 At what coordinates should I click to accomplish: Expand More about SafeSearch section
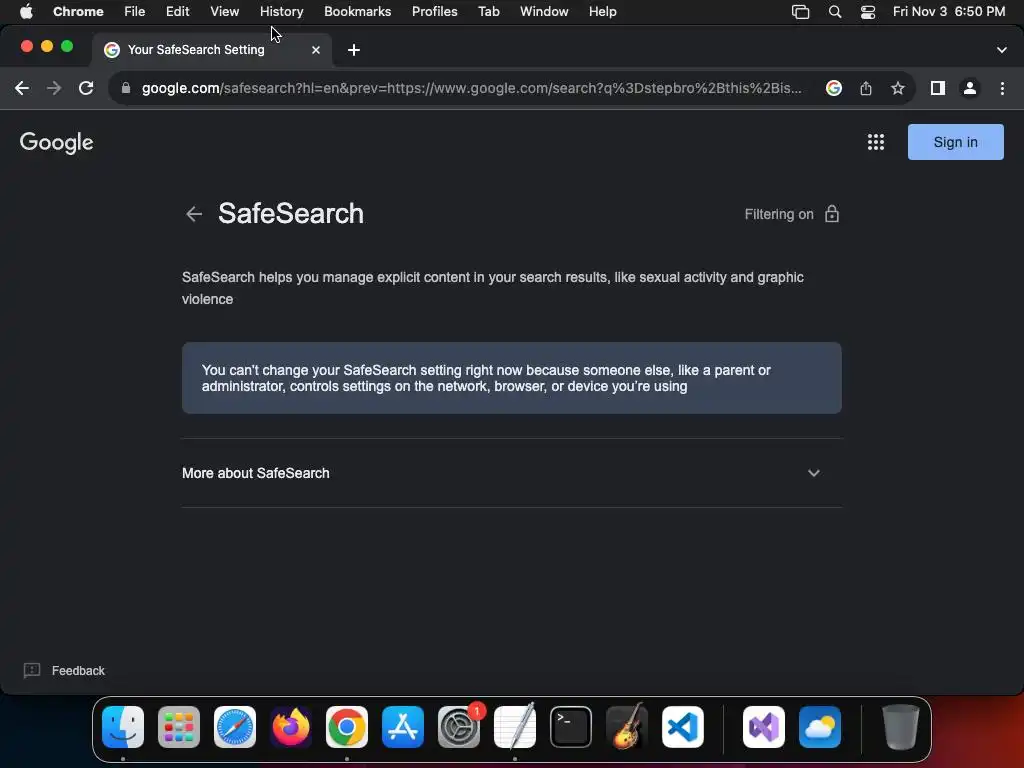pos(511,473)
